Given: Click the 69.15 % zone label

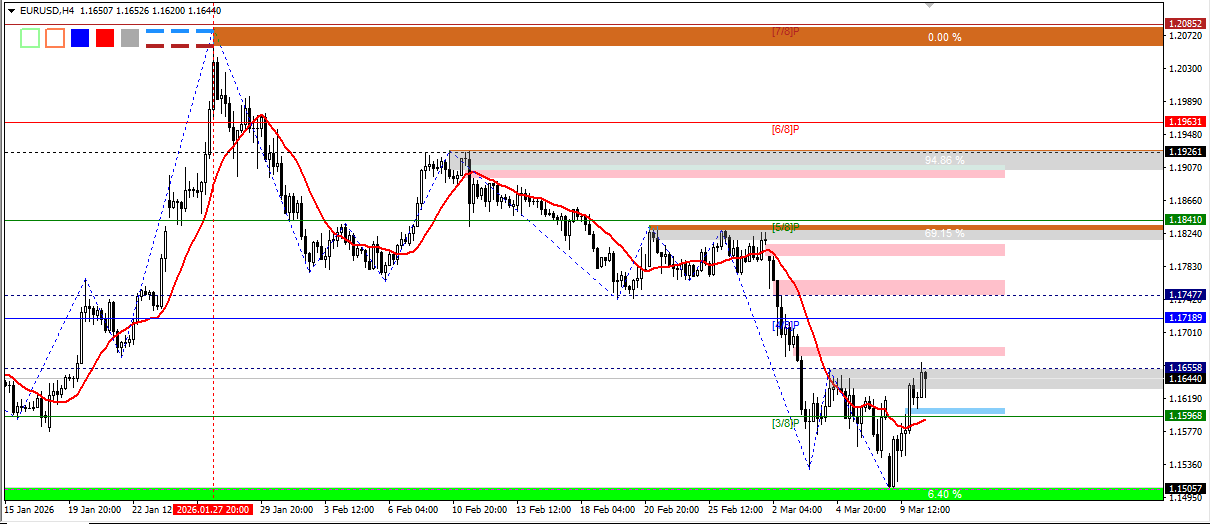Looking at the screenshot, I should pos(944,233).
